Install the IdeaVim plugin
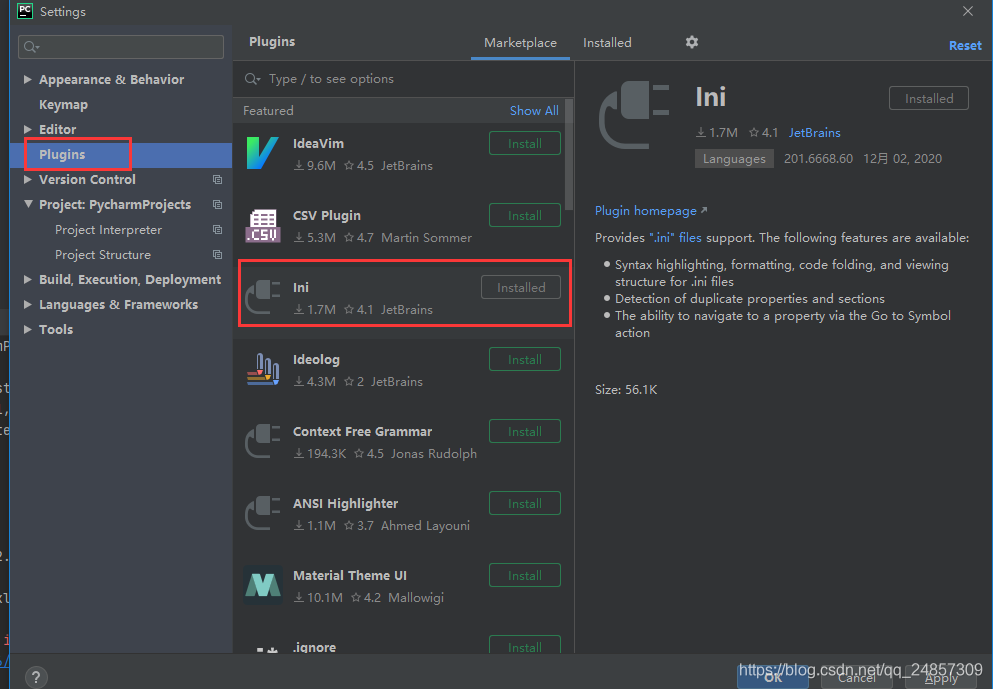The height and width of the screenshot is (689, 993). point(524,143)
